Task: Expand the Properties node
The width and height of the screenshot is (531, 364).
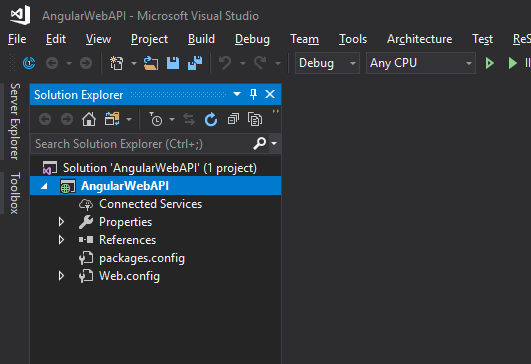Action: (61, 222)
